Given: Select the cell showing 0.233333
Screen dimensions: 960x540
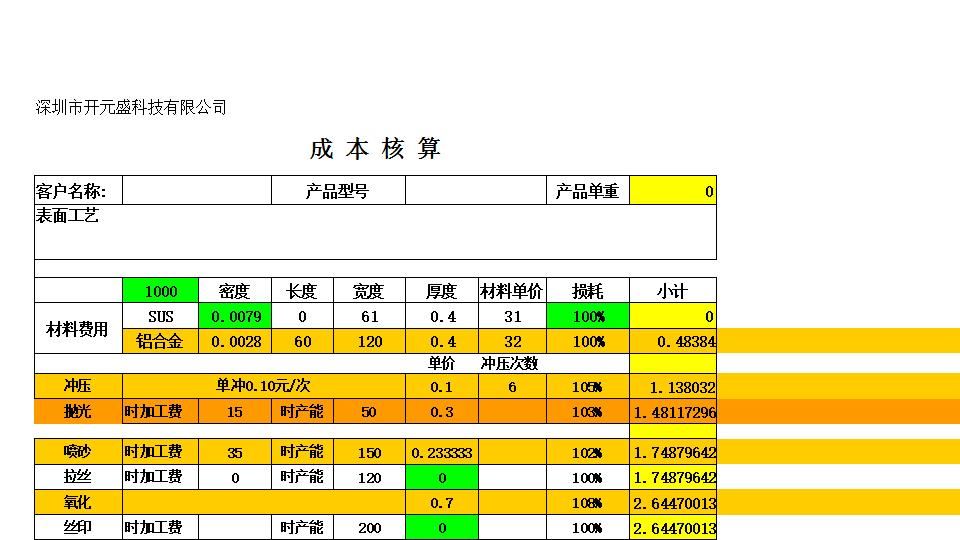Looking at the screenshot, I should pyautogui.click(x=442, y=452).
